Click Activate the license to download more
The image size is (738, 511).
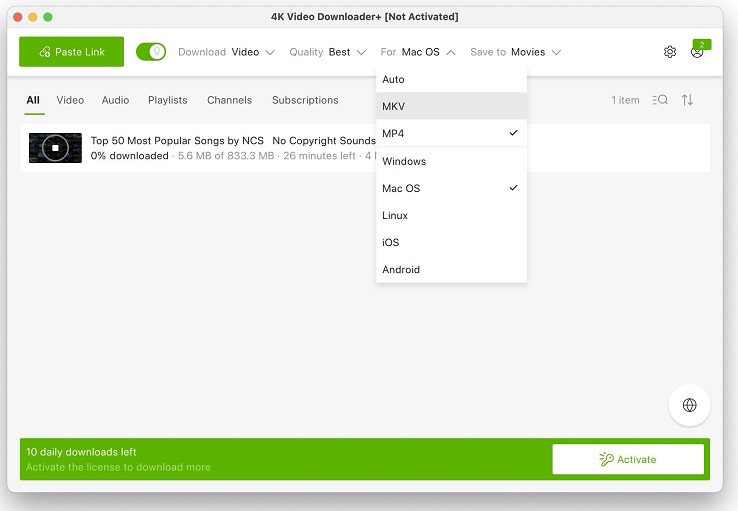point(118,467)
